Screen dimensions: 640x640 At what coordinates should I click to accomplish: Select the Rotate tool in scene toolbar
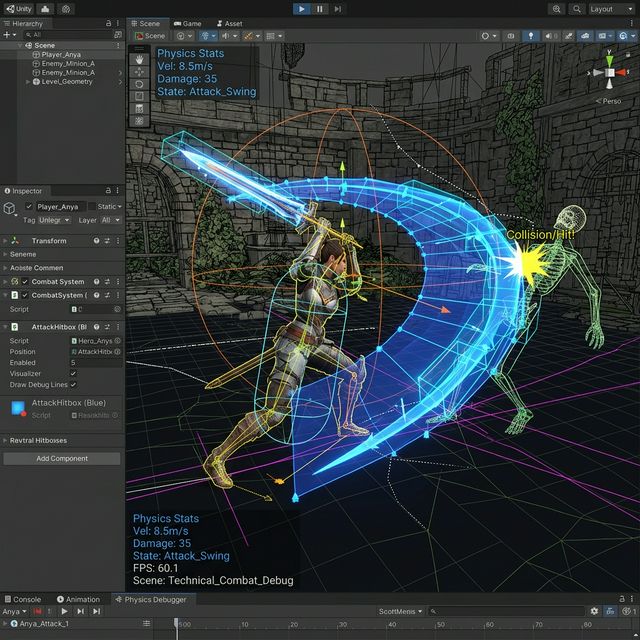pyautogui.click(x=139, y=83)
